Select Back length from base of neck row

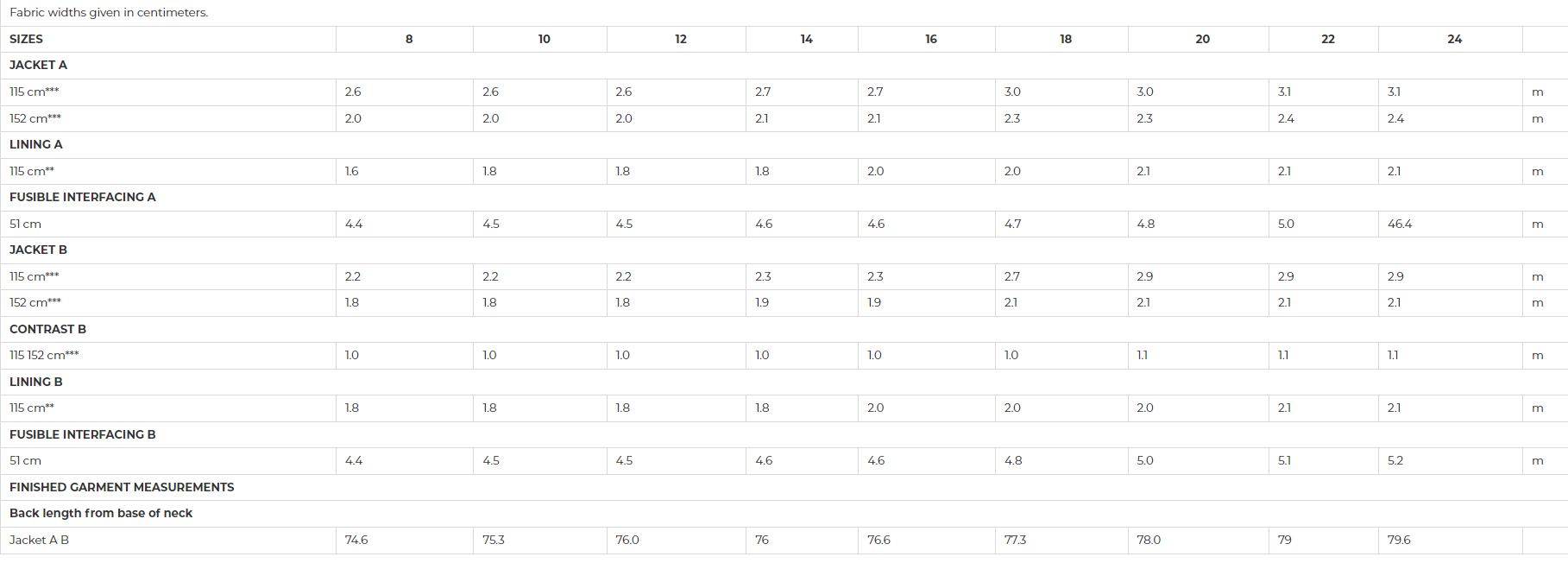(784, 514)
